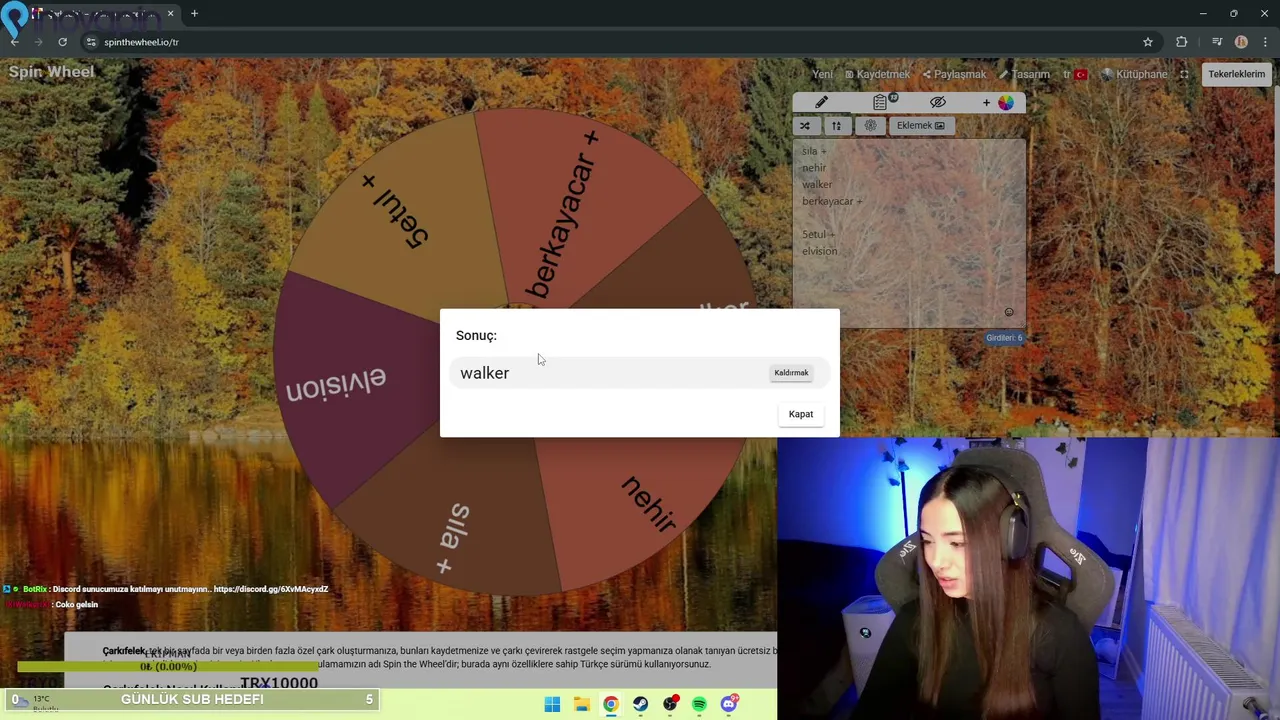
Task: Sort the entries with the sort icon
Action: click(836, 126)
